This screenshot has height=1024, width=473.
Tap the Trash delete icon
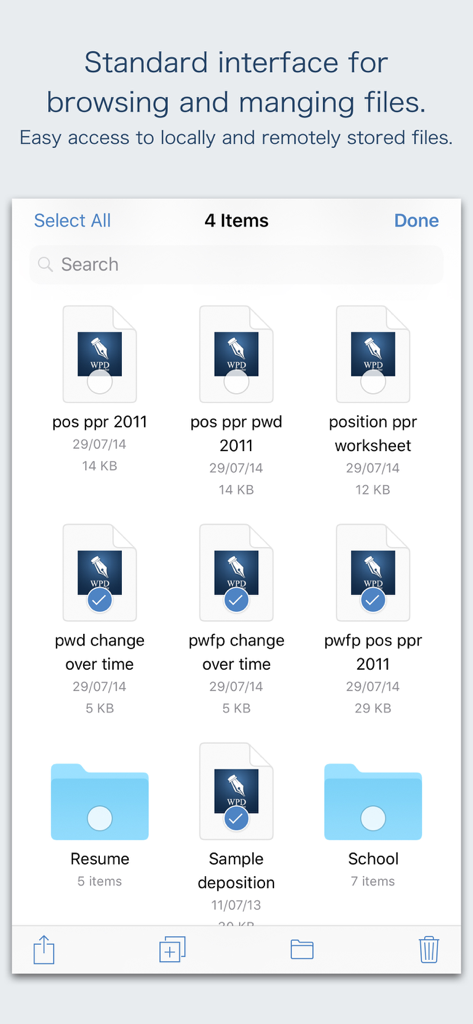(x=429, y=950)
